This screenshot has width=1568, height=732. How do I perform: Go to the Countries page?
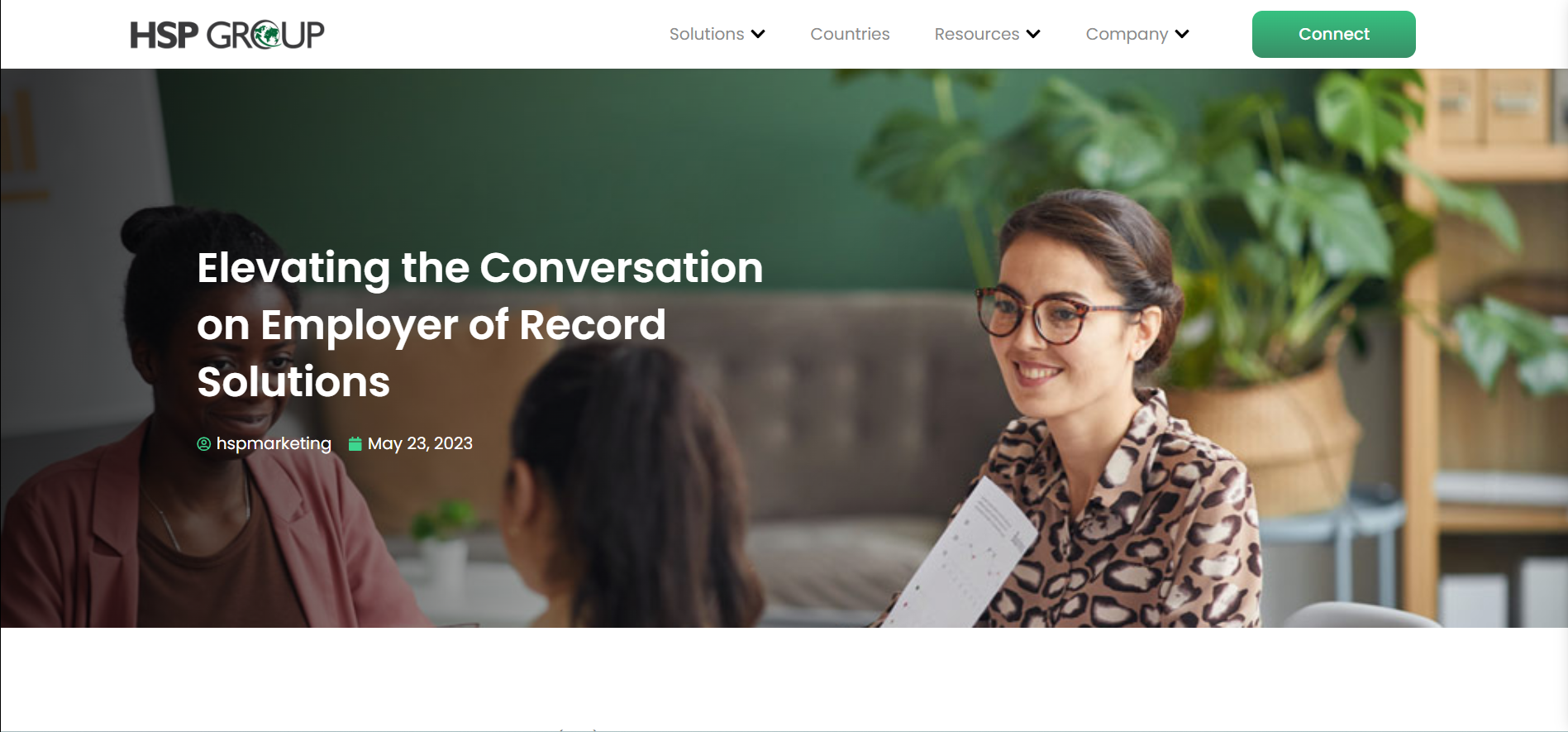coord(850,34)
